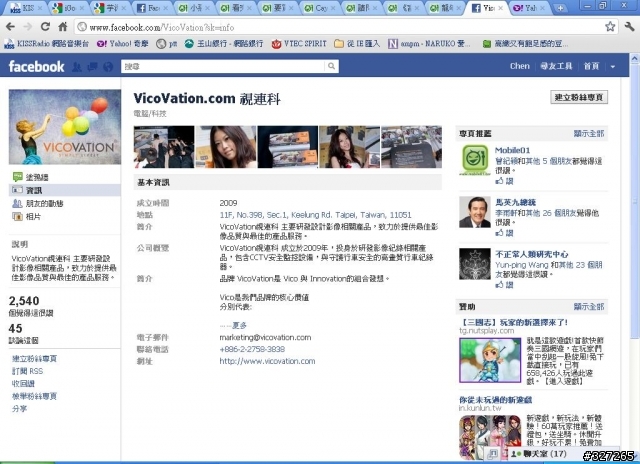
Task: Open ampm - NARUKO bookmark
Action: pos(429,44)
